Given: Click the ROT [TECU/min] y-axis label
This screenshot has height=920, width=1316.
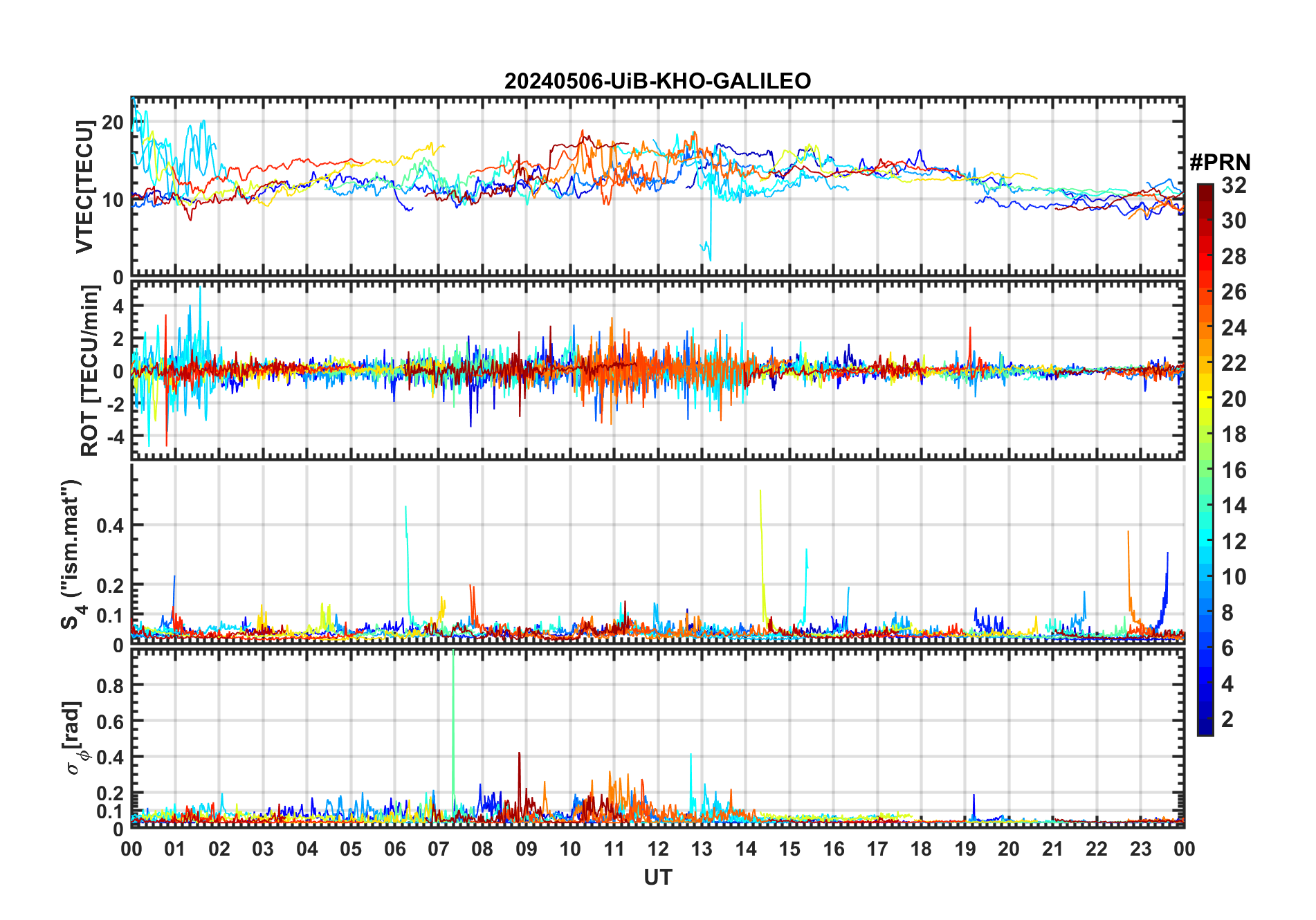Looking at the screenshot, I should point(90,371).
